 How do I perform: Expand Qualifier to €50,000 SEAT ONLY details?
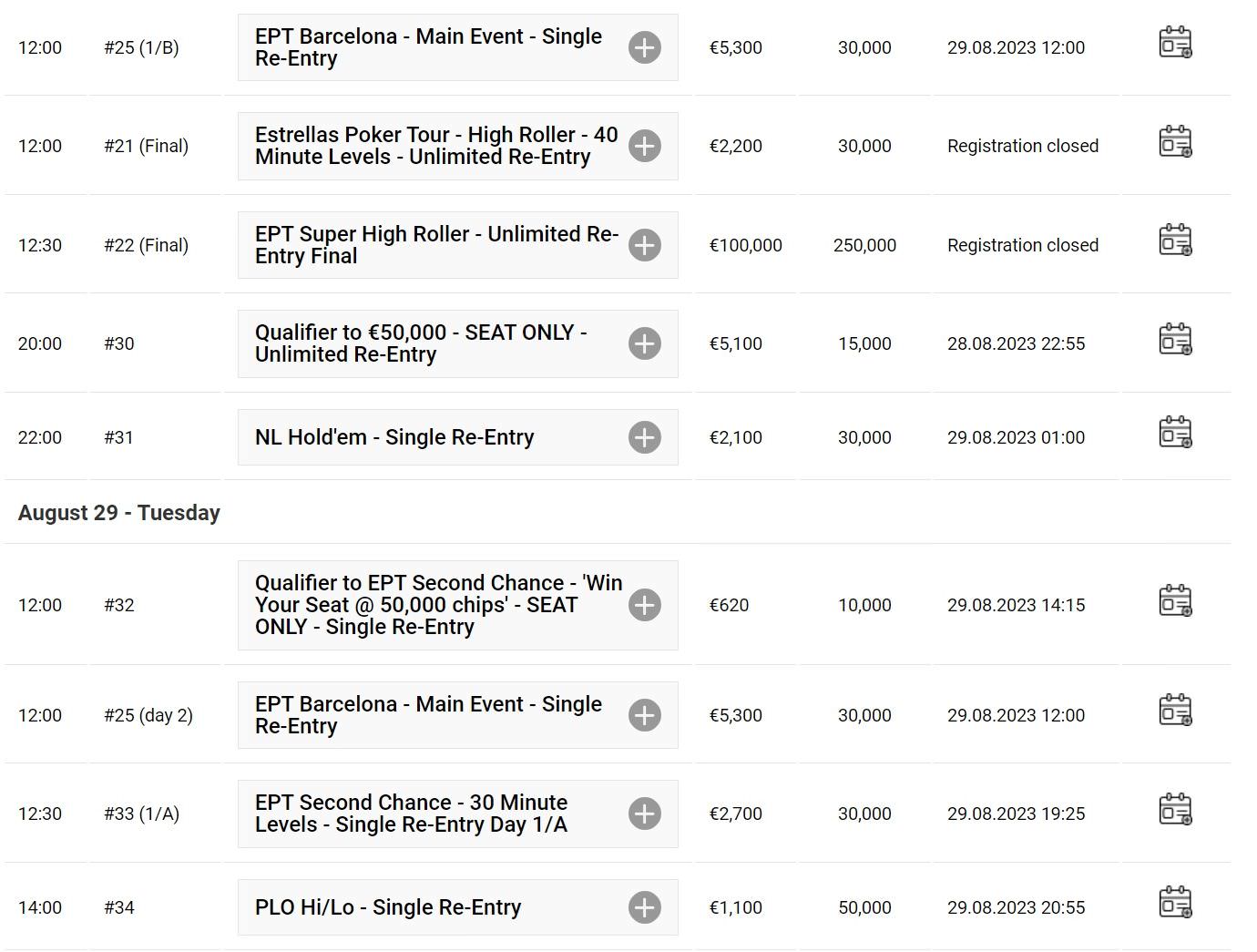645,343
